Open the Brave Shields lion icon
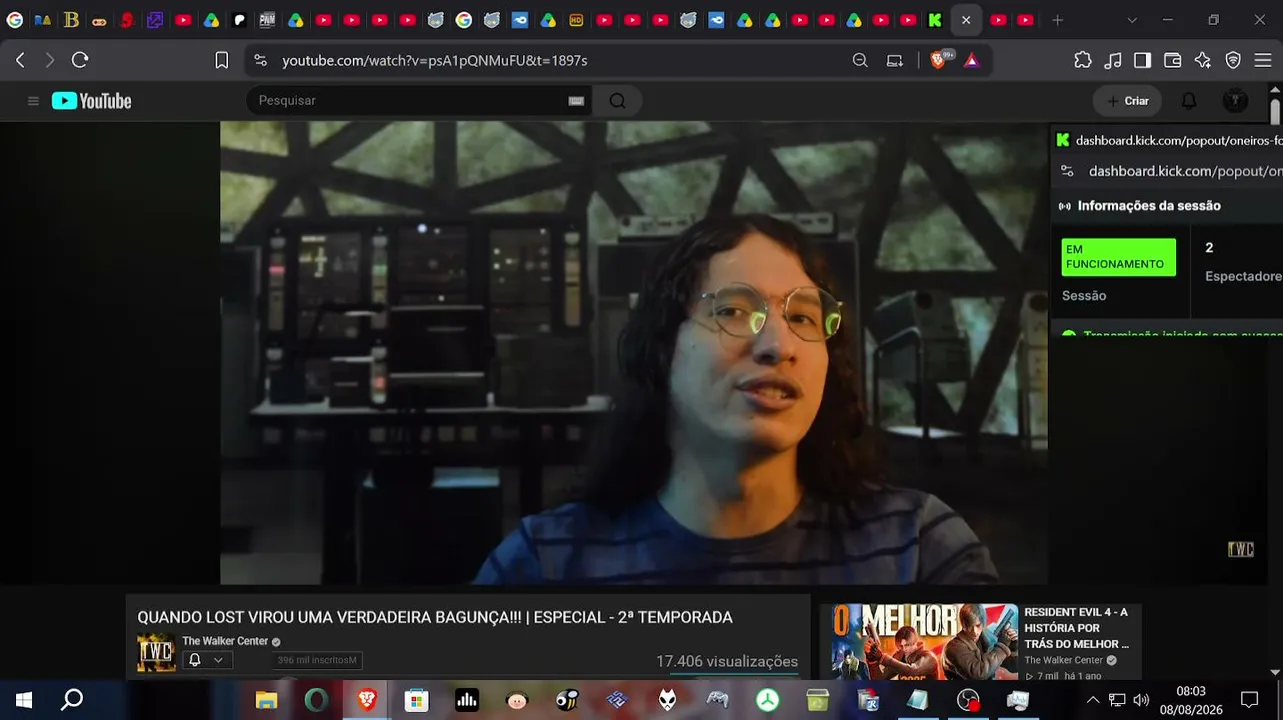This screenshot has height=720, width=1283. [x=938, y=60]
